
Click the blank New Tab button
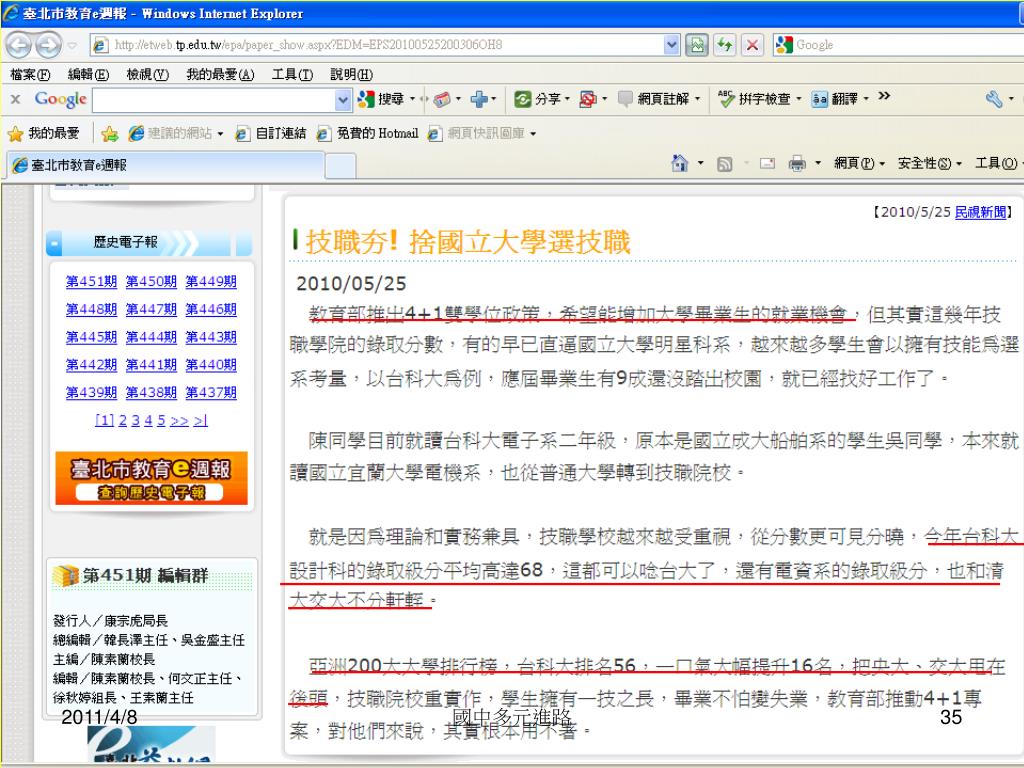340,166
